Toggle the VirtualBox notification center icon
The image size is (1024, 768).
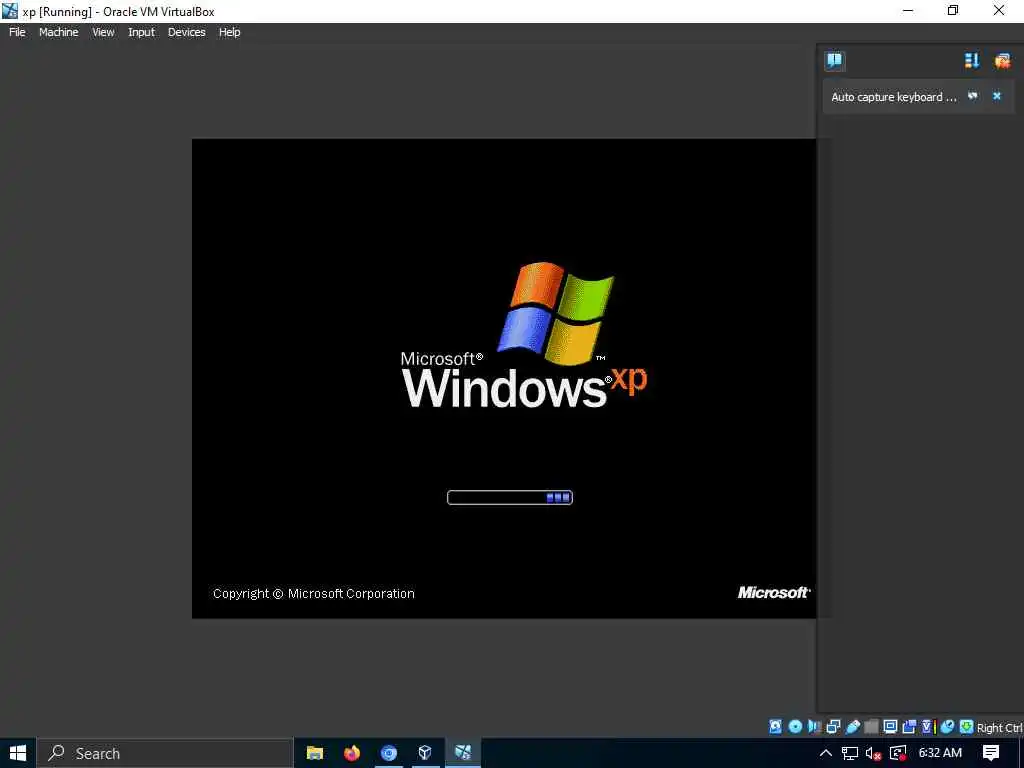835,61
